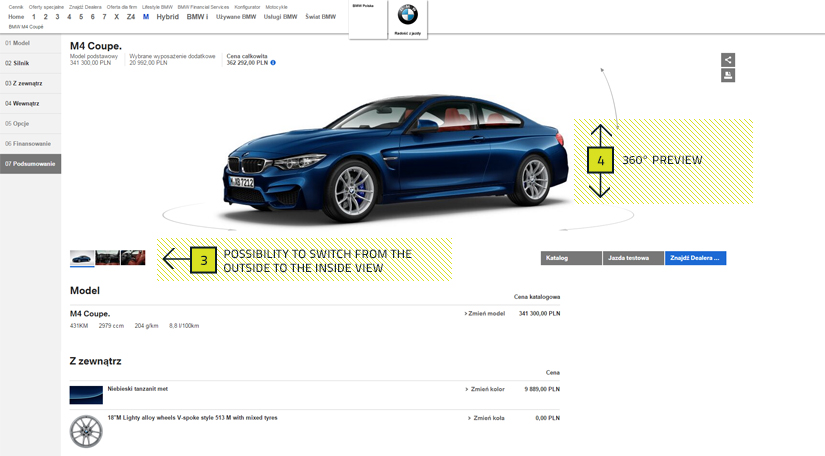Select the 1 series menu item

pos(34,17)
